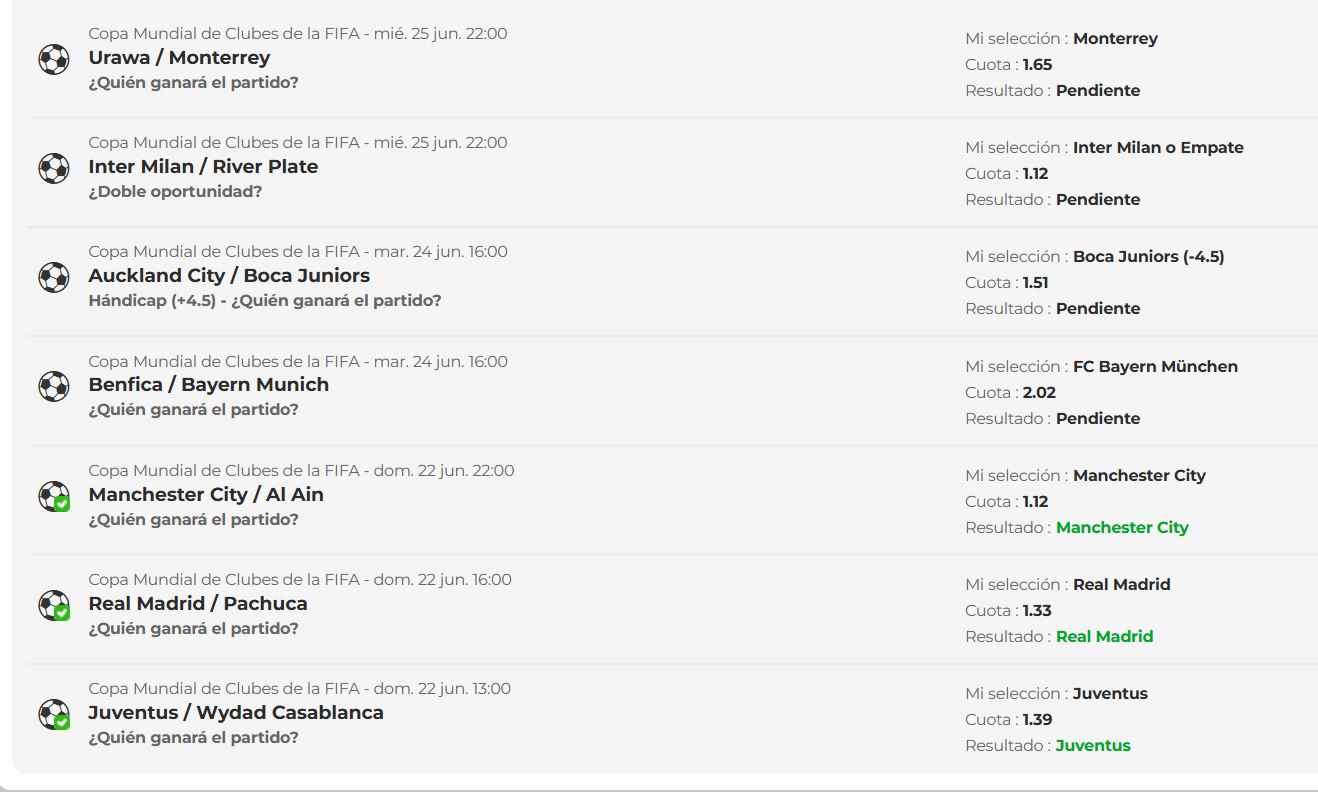Viewport: 1318px width, 792px height.
Task: Open the Inter Milan / River Plate match
Action: 203,167
